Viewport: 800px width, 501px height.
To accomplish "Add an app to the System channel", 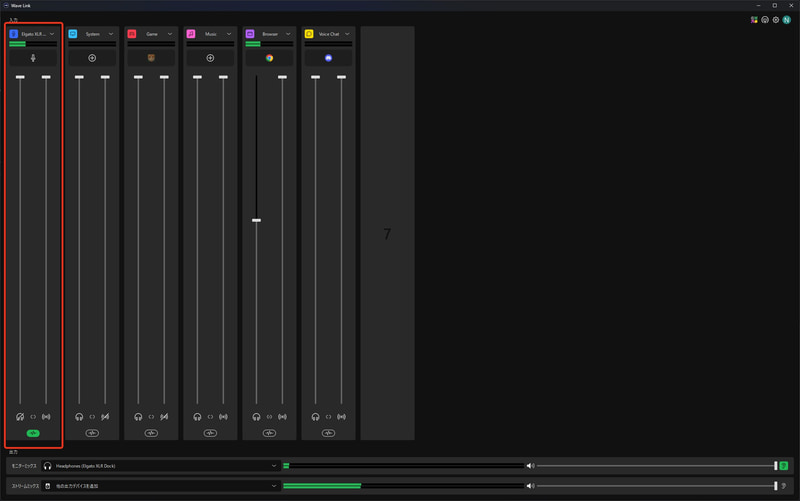I will (x=92, y=58).
